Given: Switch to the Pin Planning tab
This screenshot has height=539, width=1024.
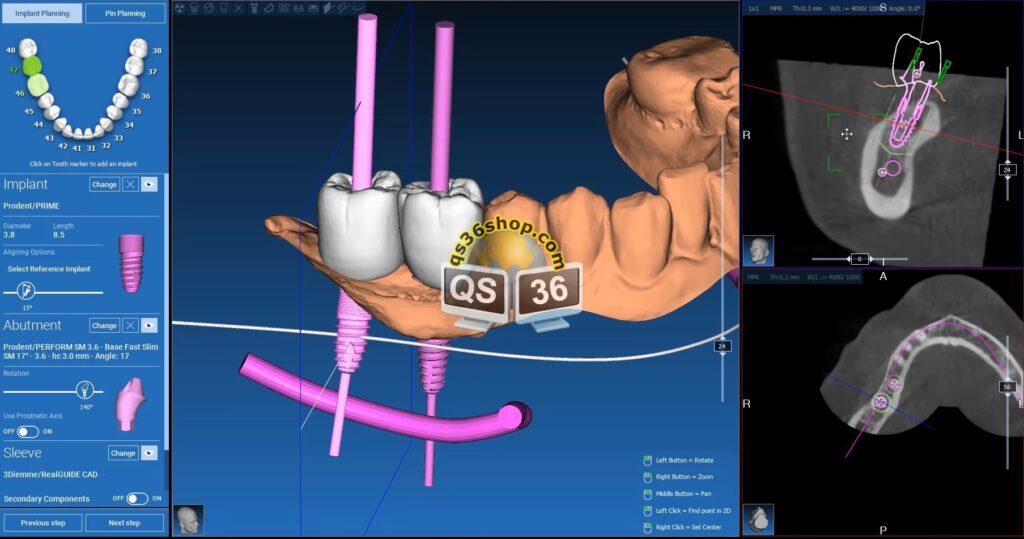Looking at the screenshot, I should [x=125, y=14].
